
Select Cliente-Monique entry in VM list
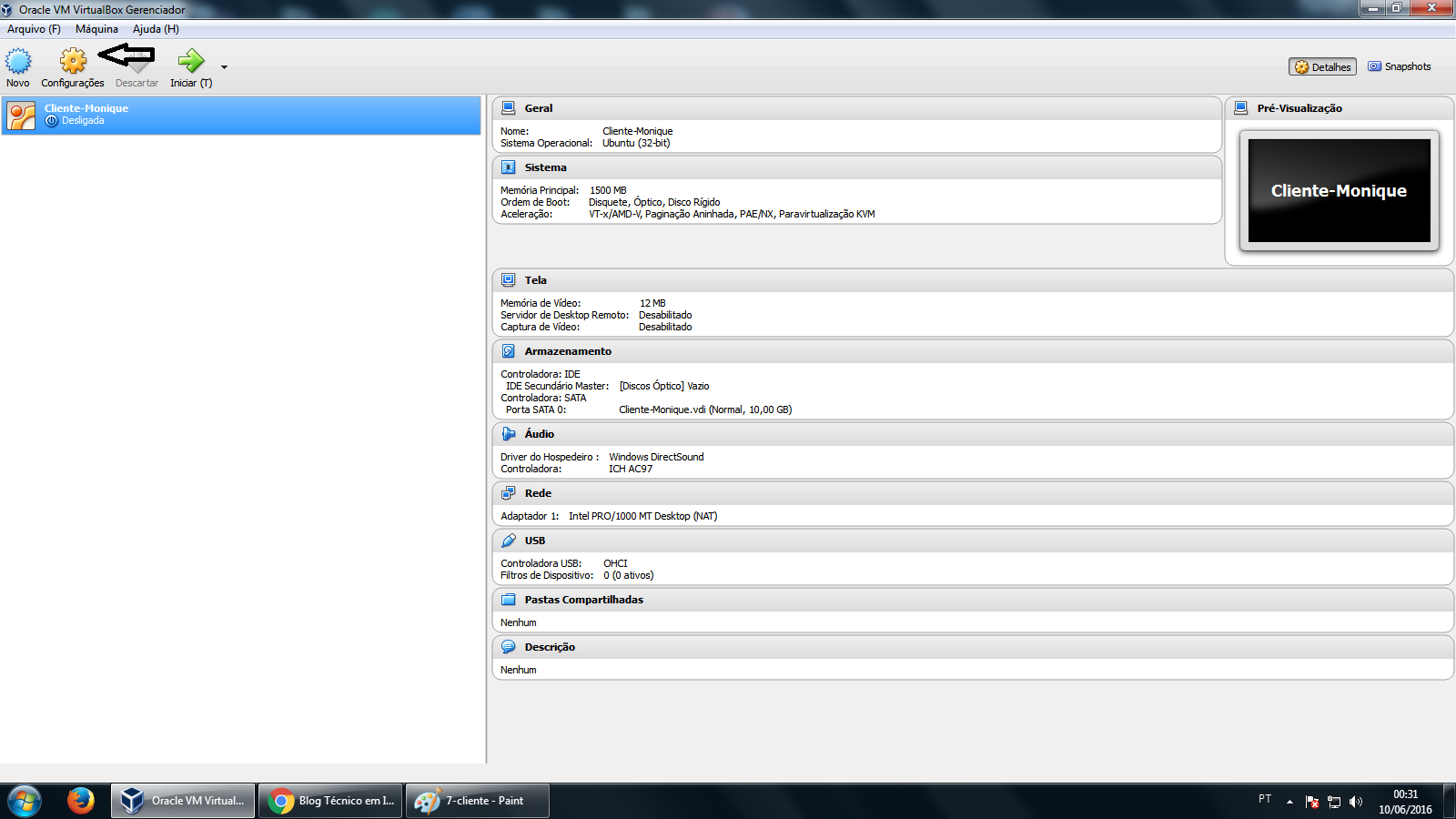(241, 116)
